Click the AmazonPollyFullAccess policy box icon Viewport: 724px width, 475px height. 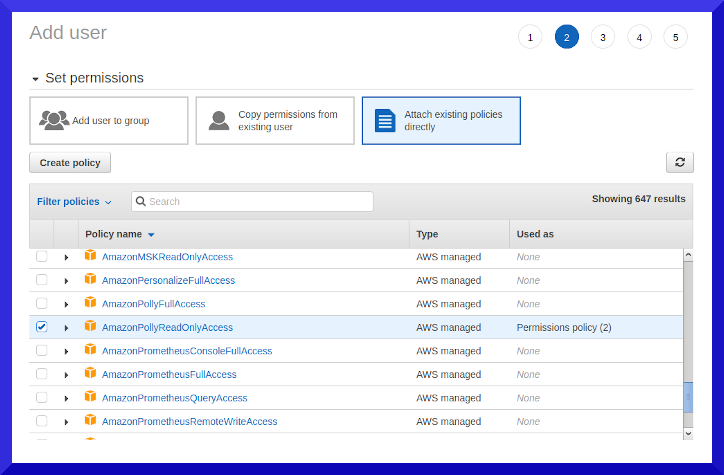point(90,303)
